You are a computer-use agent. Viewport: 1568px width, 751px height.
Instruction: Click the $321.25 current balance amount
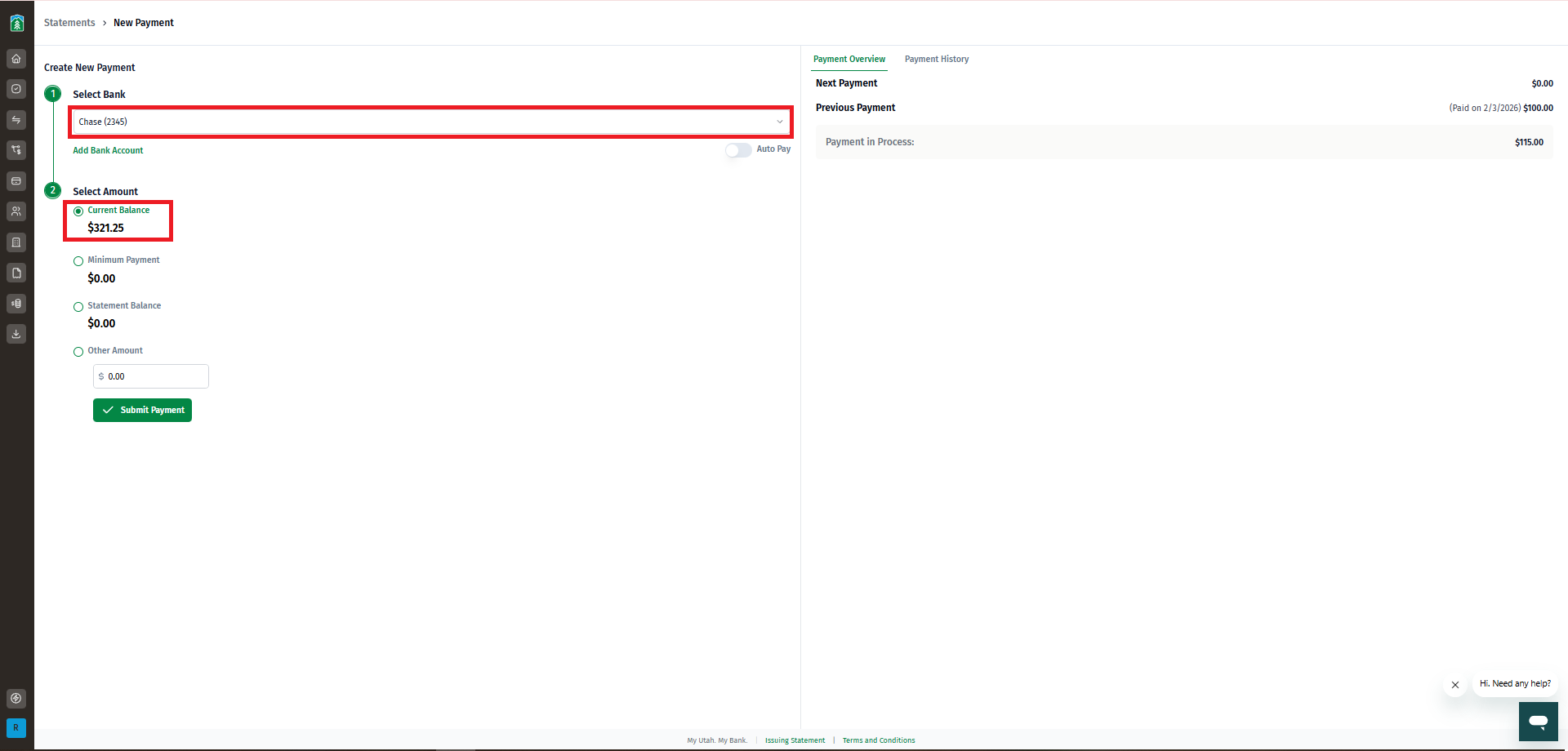tap(106, 228)
